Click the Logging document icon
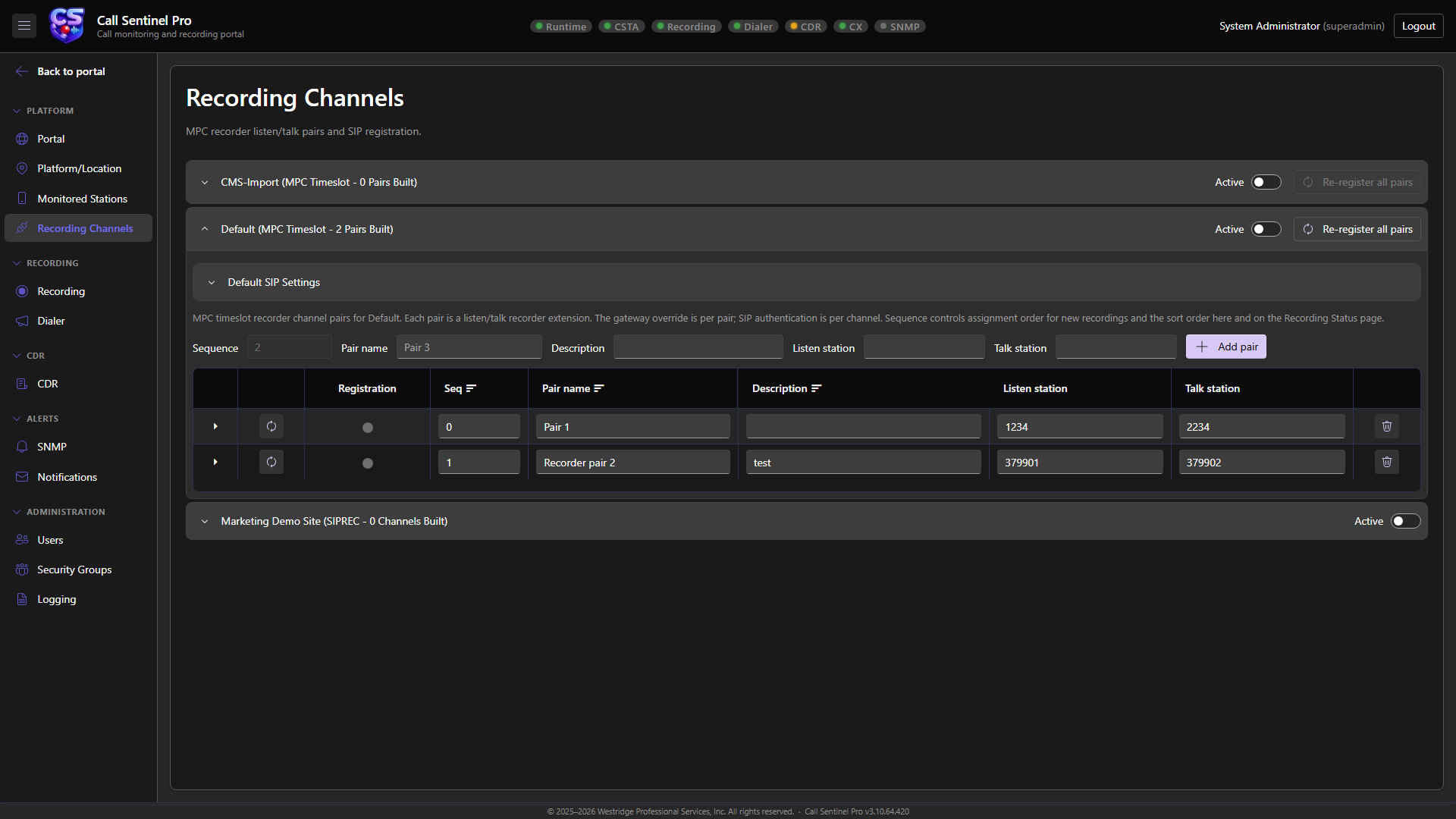 pyautogui.click(x=22, y=599)
